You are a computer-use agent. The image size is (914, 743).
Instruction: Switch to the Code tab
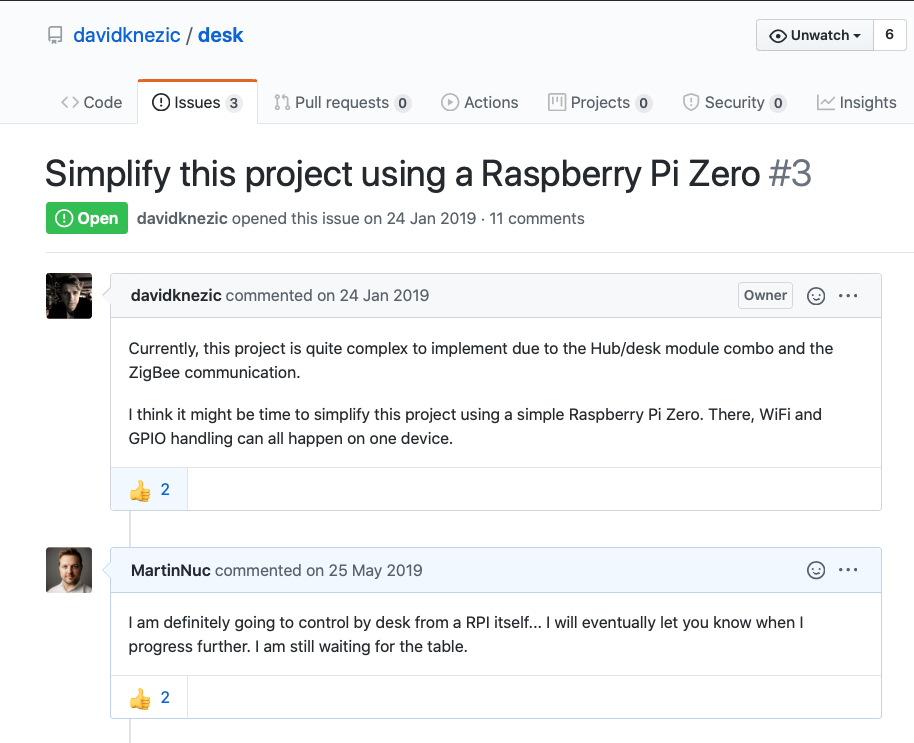[x=92, y=103]
